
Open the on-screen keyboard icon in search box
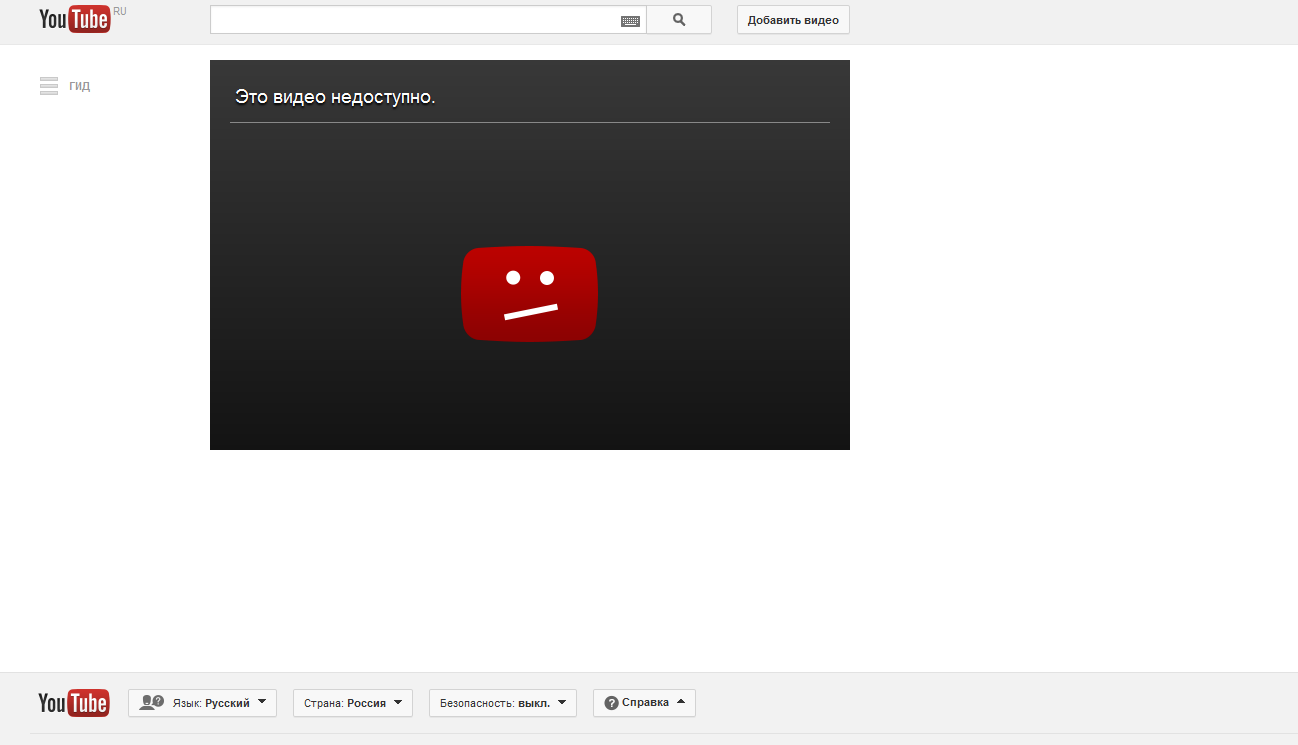pos(630,20)
